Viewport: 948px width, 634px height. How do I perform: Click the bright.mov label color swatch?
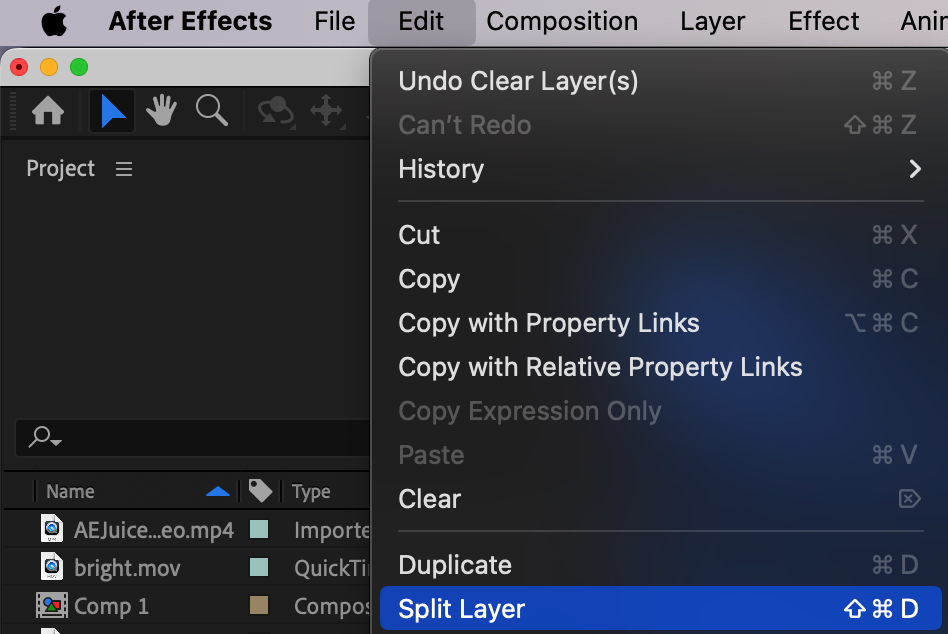coord(259,568)
